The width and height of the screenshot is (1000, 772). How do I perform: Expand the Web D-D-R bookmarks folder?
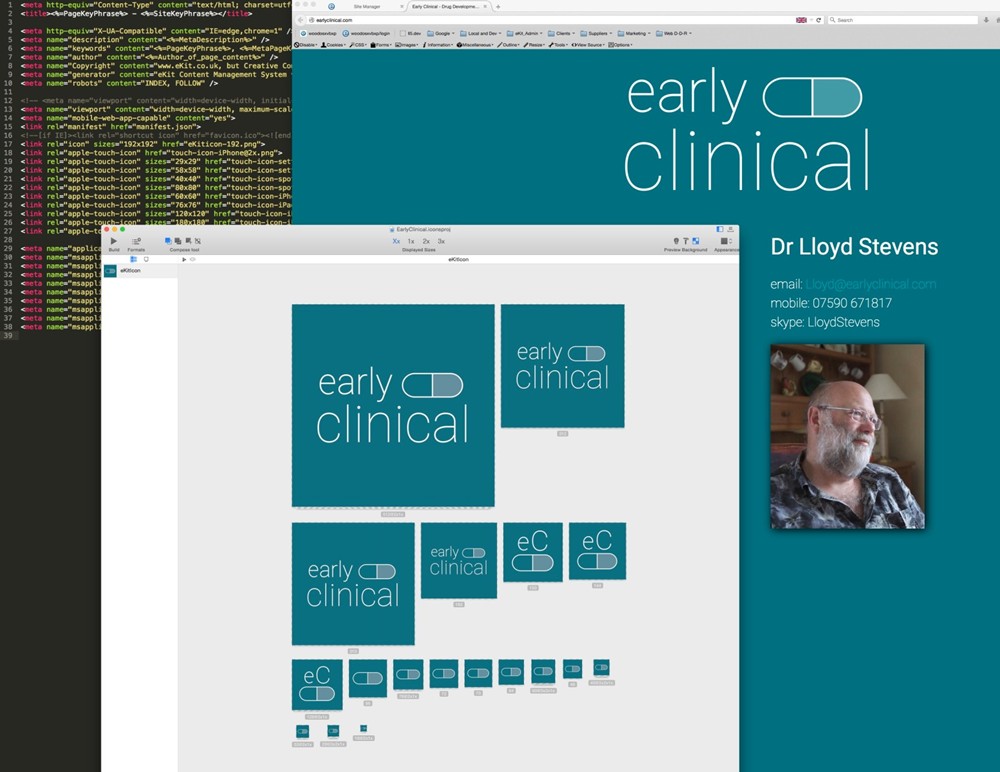coord(674,33)
